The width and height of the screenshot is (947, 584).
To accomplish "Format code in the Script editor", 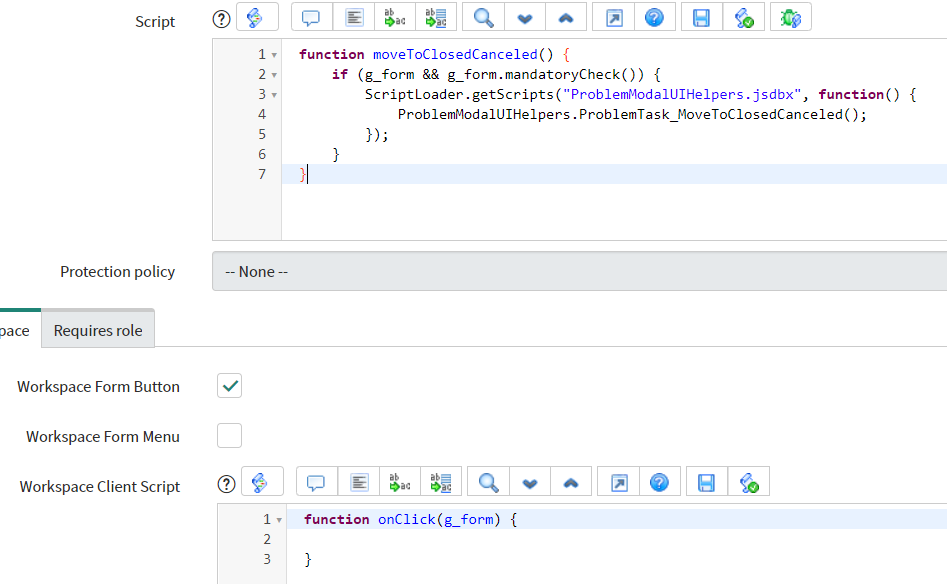I will [x=353, y=18].
